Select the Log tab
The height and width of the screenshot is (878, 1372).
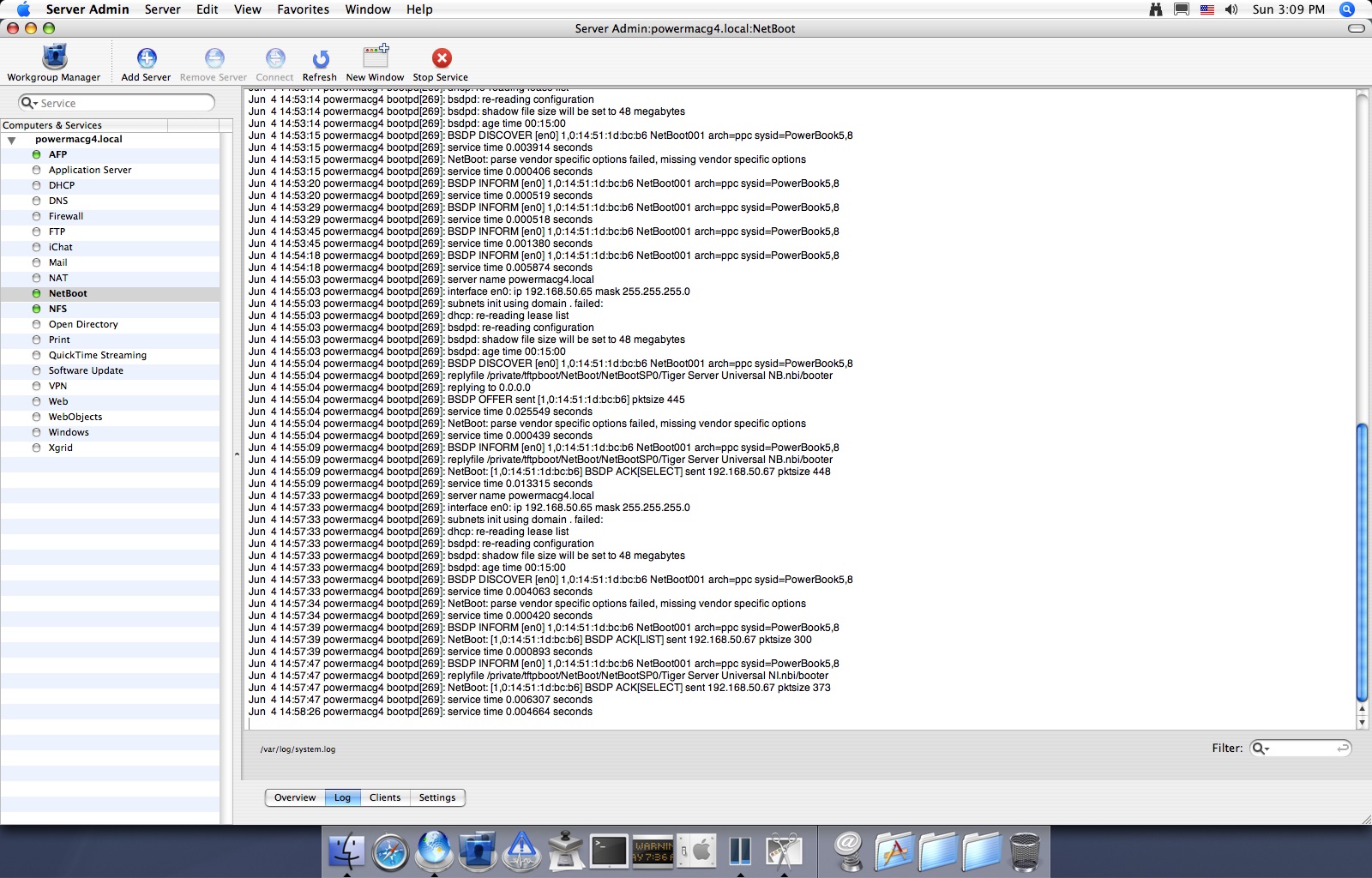click(x=342, y=797)
